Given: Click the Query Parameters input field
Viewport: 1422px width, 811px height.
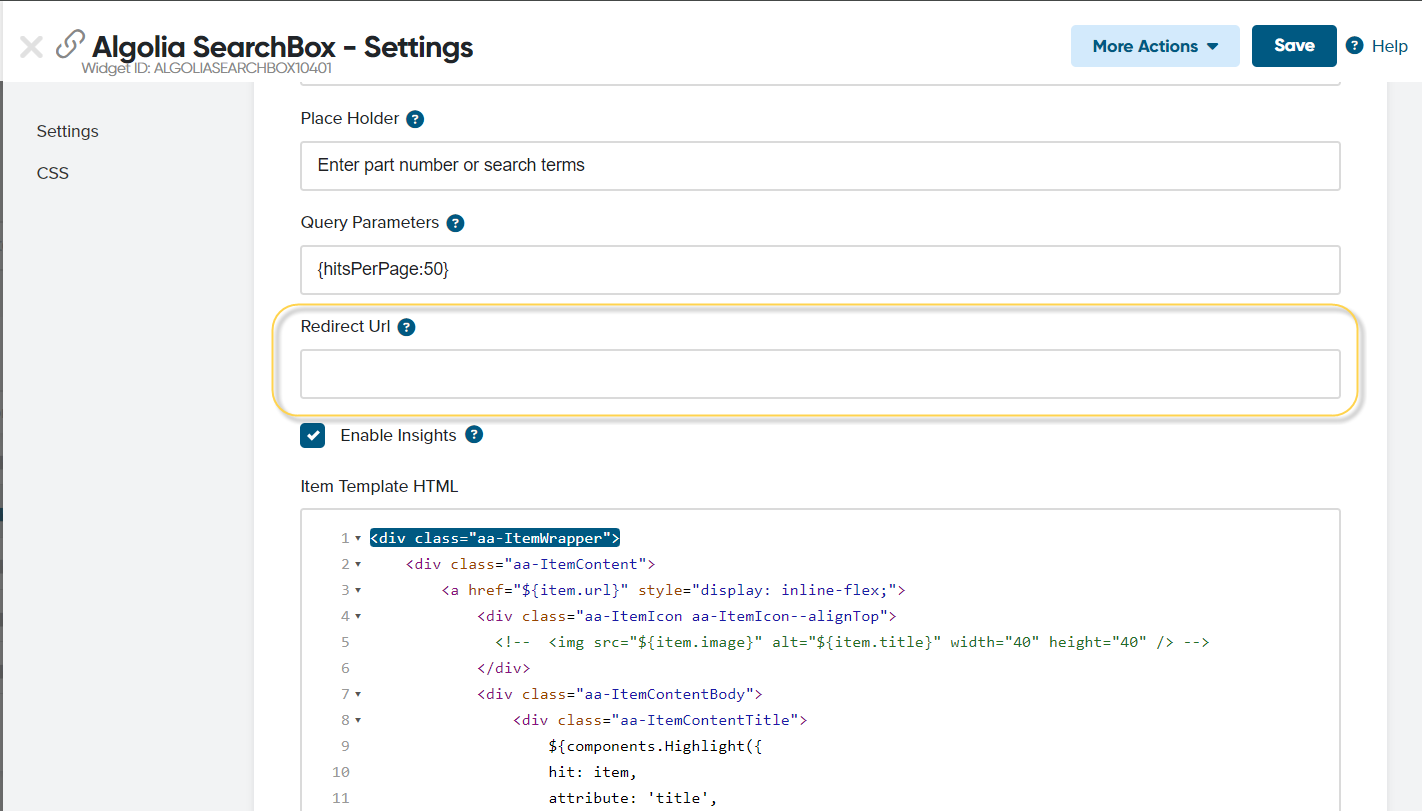Looking at the screenshot, I should 820,270.
